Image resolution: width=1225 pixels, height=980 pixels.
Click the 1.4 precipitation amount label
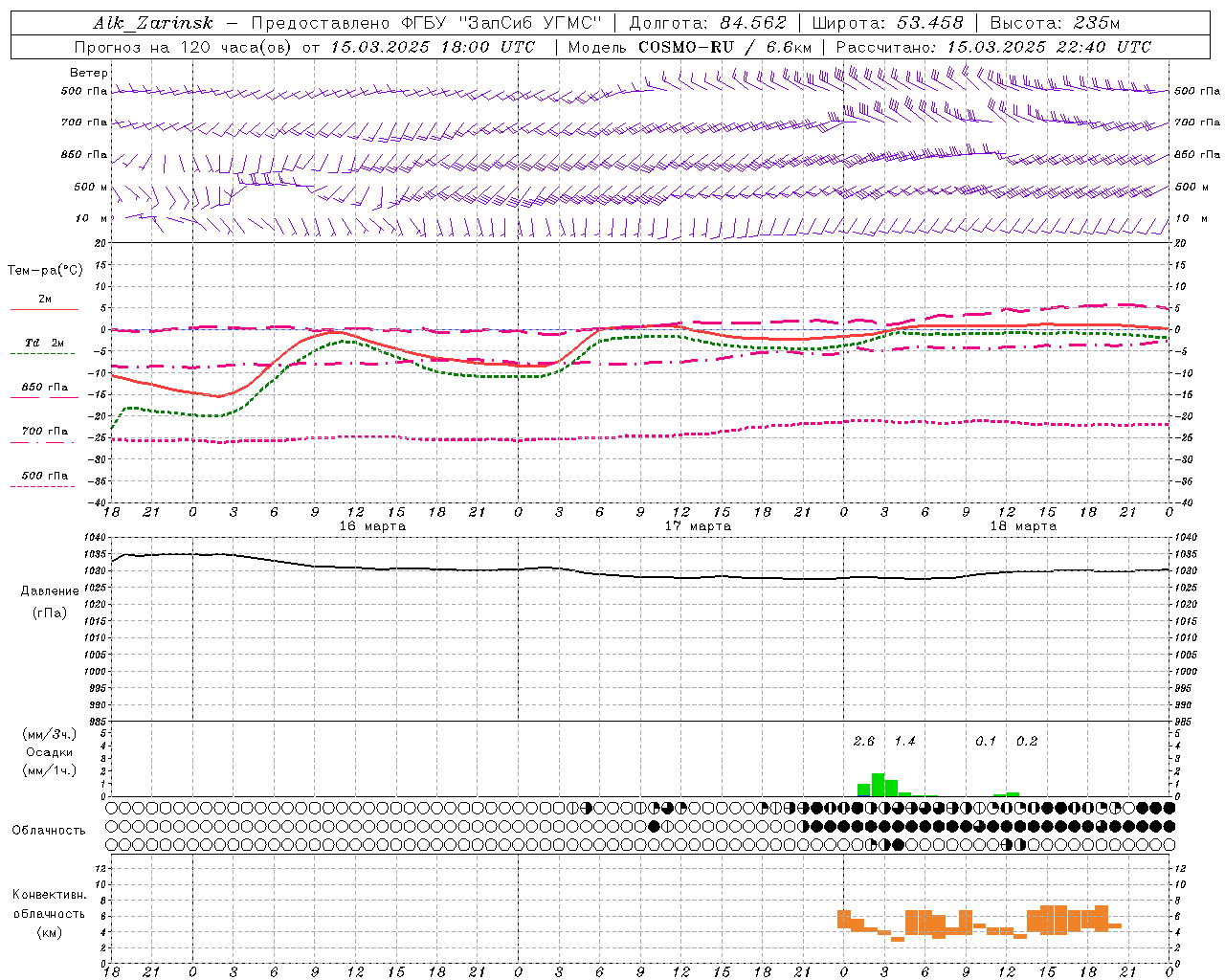[x=904, y=741]
